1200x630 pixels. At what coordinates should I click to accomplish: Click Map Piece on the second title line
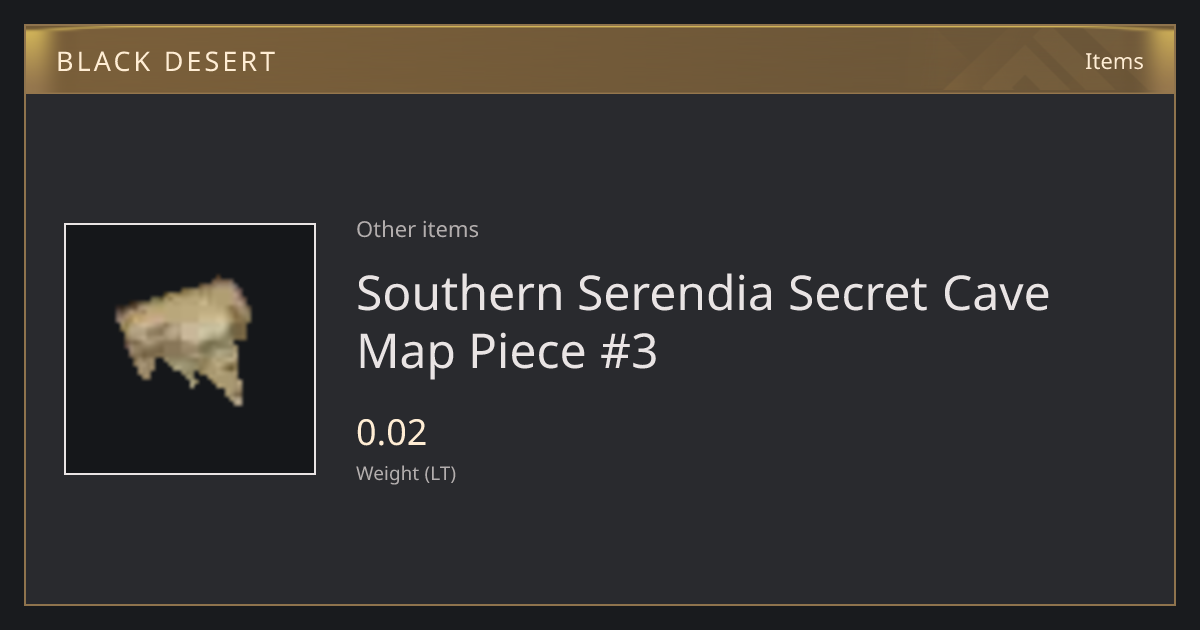470,352
